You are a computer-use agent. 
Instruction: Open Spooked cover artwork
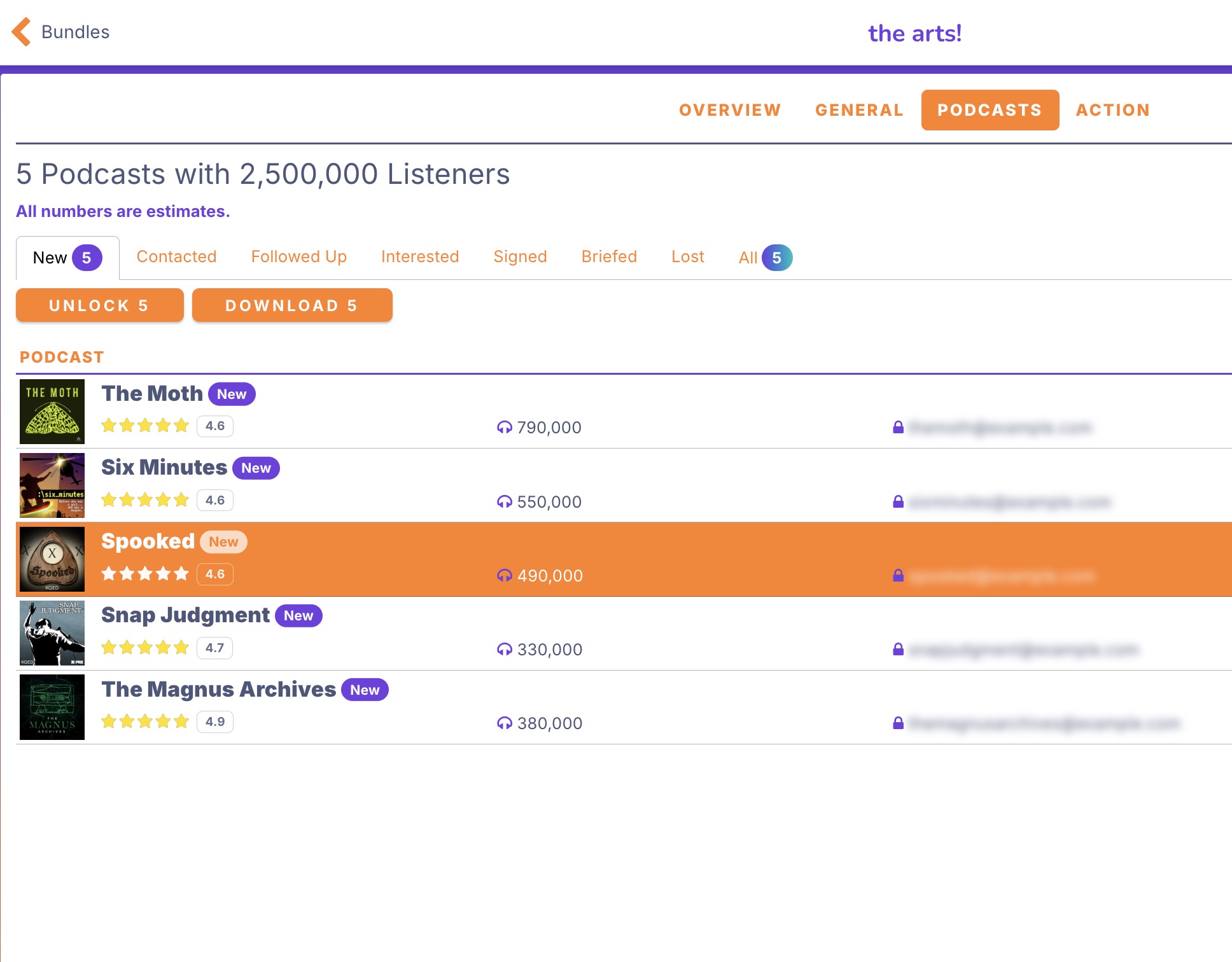click(52, 559)
